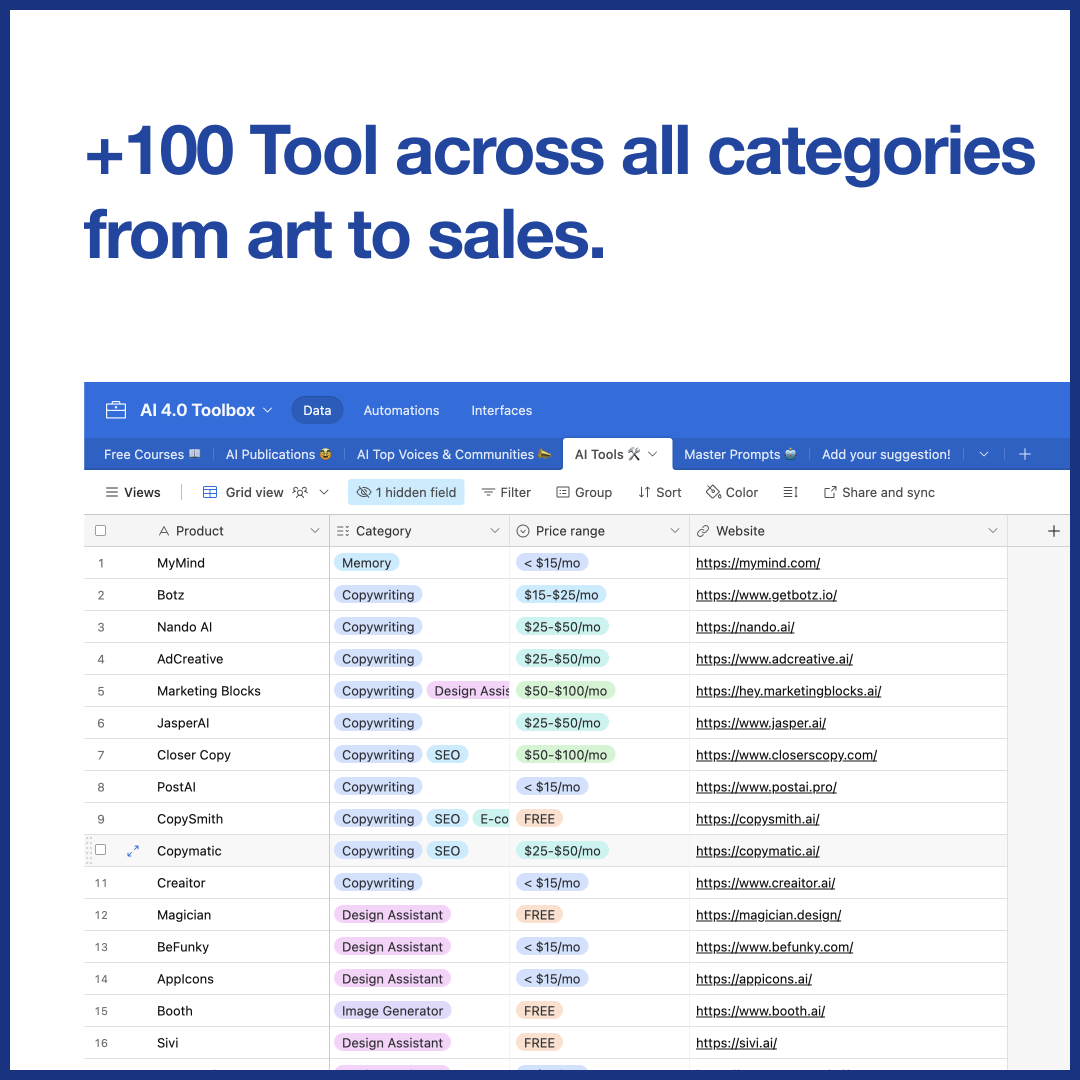1080x1080 pixels.
Task: Click the Memory tag in MyMind row
Action: point(366,563)
